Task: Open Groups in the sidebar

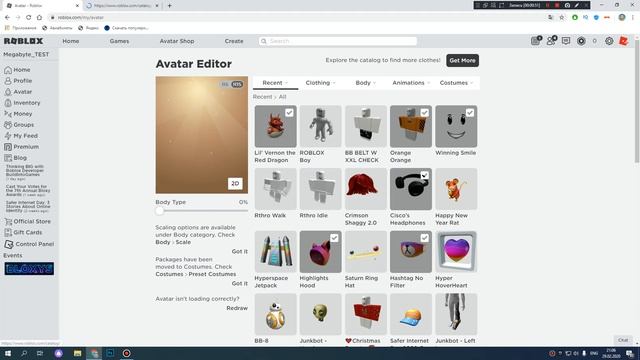Action: point(19,125)
